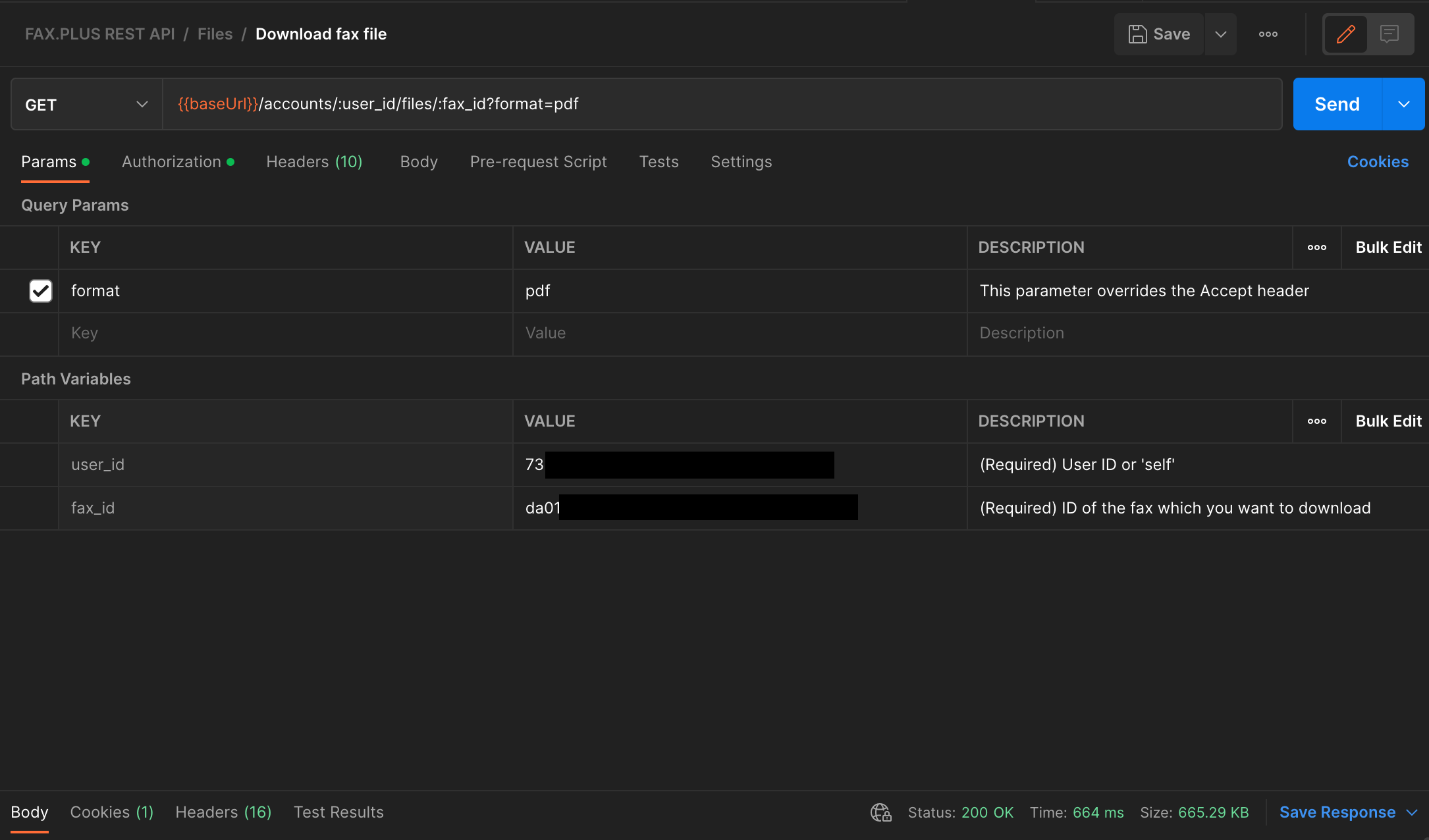Open the Cookies link
Viewport: 1429px width, 840px height.
click(1378, 162)
